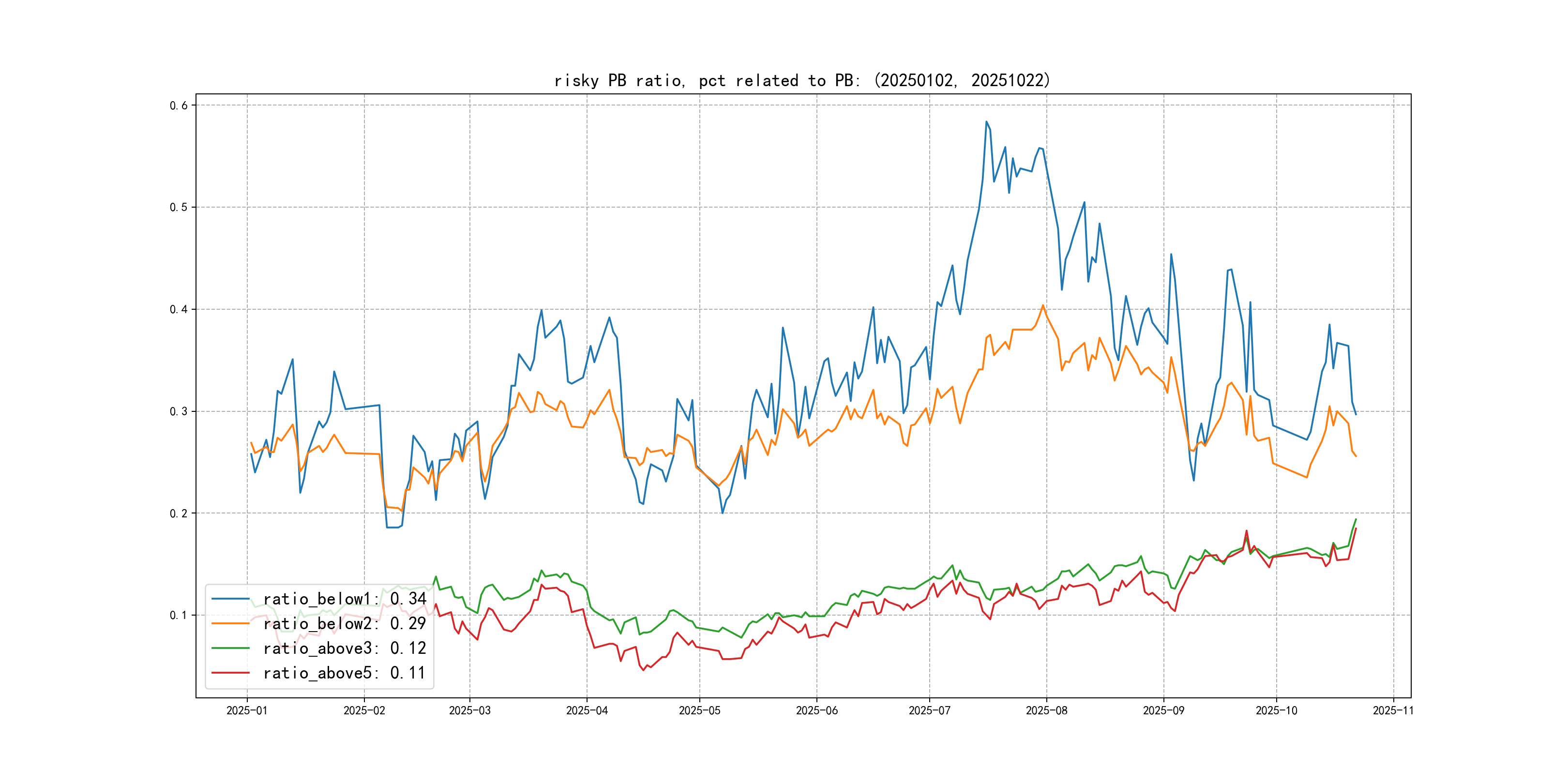
Task: Select the 'ratio_below1: 0.34' legend label
Action: point(345,599)
